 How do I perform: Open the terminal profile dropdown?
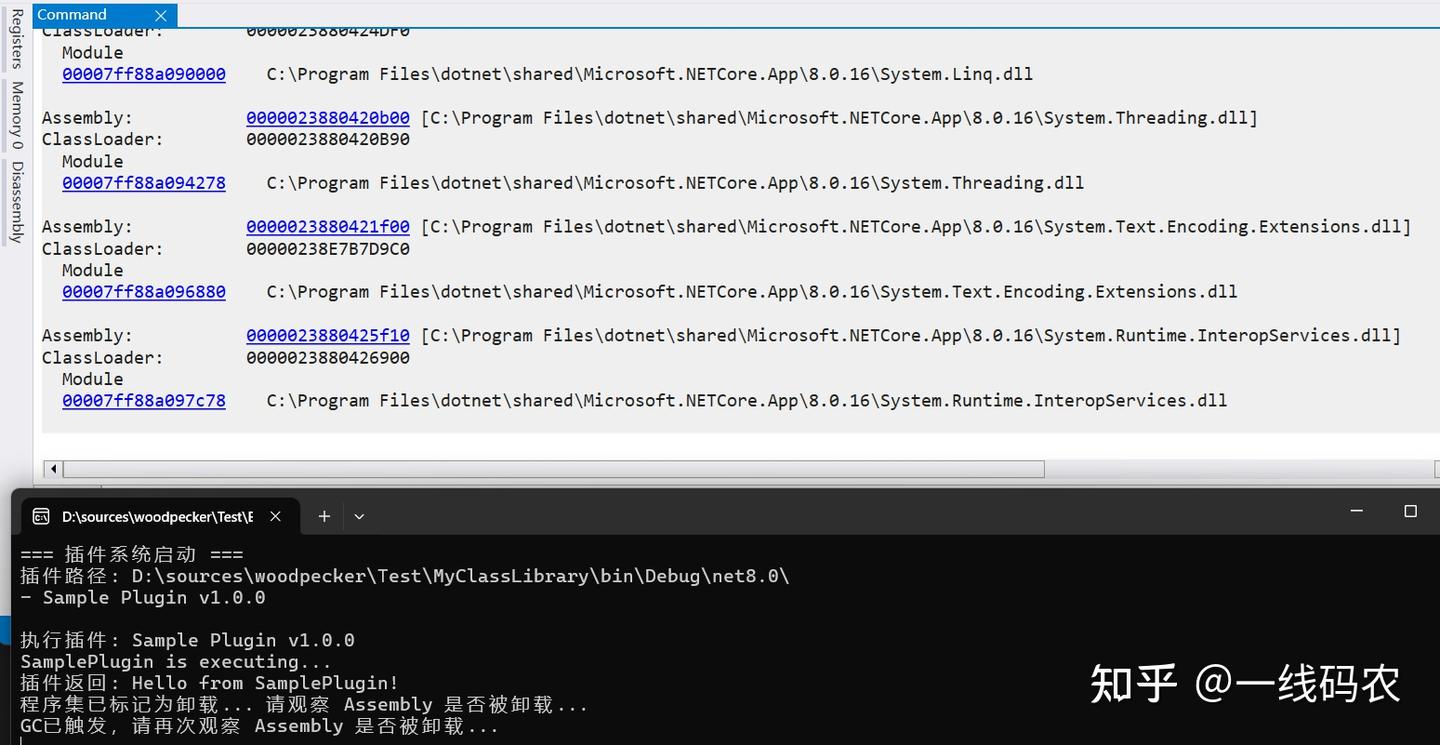tap(358, 516)
